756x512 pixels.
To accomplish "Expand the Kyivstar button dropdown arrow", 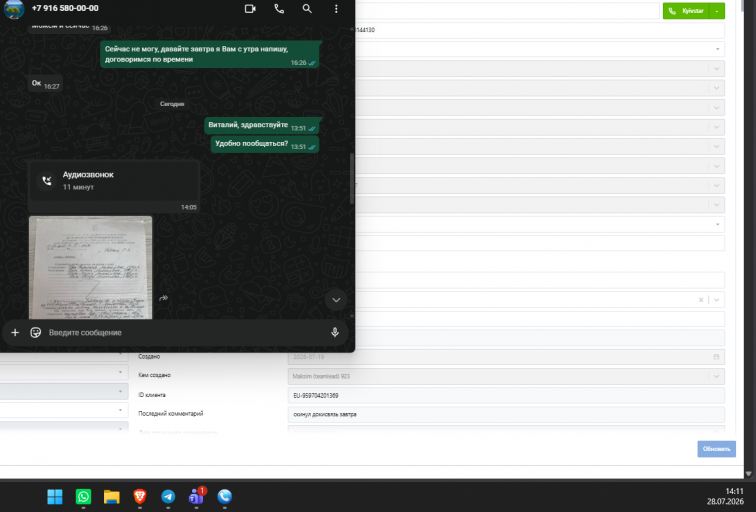I will click(718, 11).
